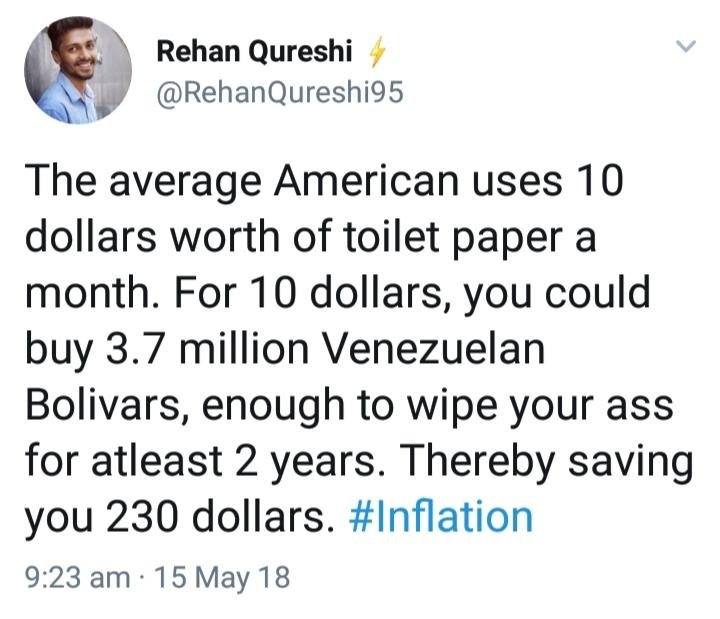Click the word average in tweet
The width and height of the screenshot is (720, 619).
tap(185, 182)
